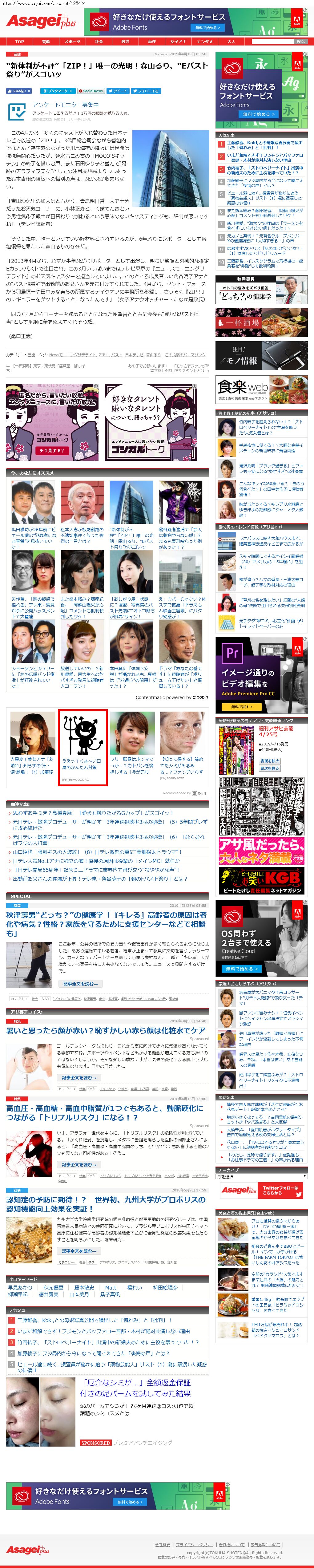This screenshot has width=314, height=1568.
Task: Open the 注目!モノ情報 sidebar banner
Action: click(261, 356)
